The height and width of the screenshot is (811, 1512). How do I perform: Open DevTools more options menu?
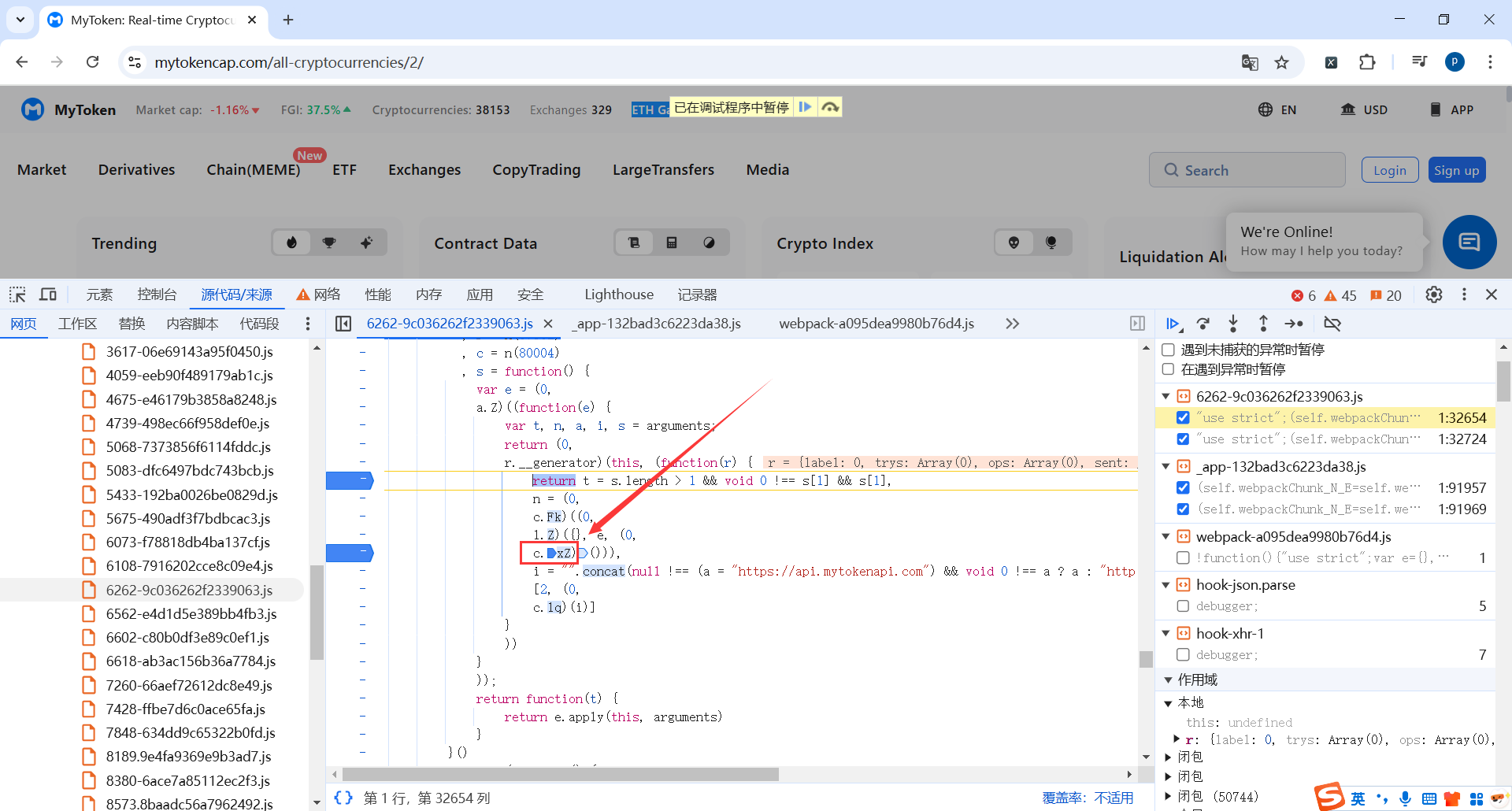[x=1464, y=294]
